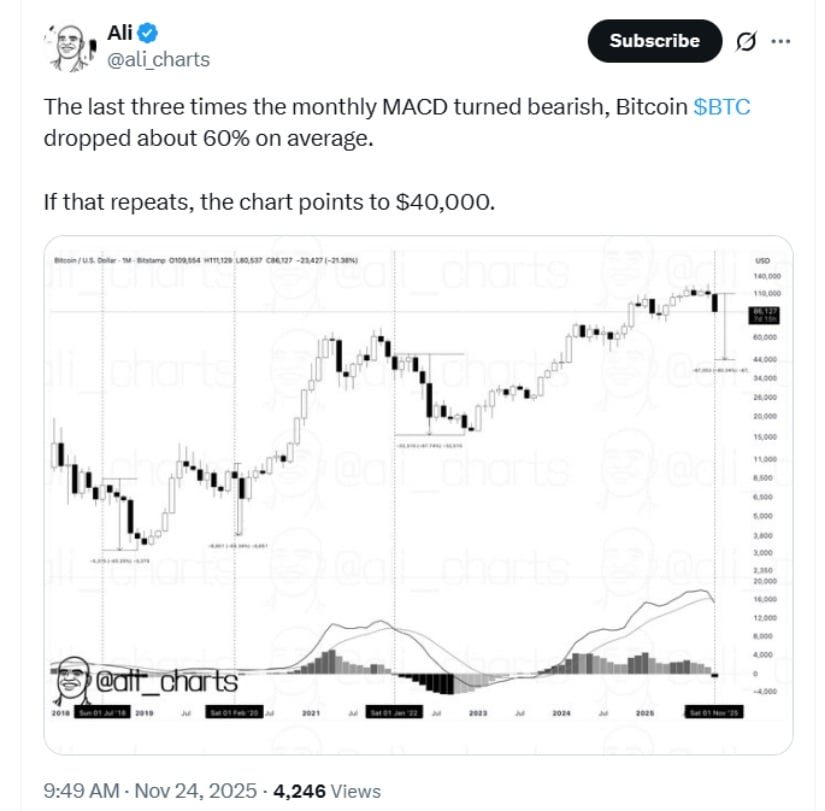Click the USD label above the price axis

click(x=761, y=259)
